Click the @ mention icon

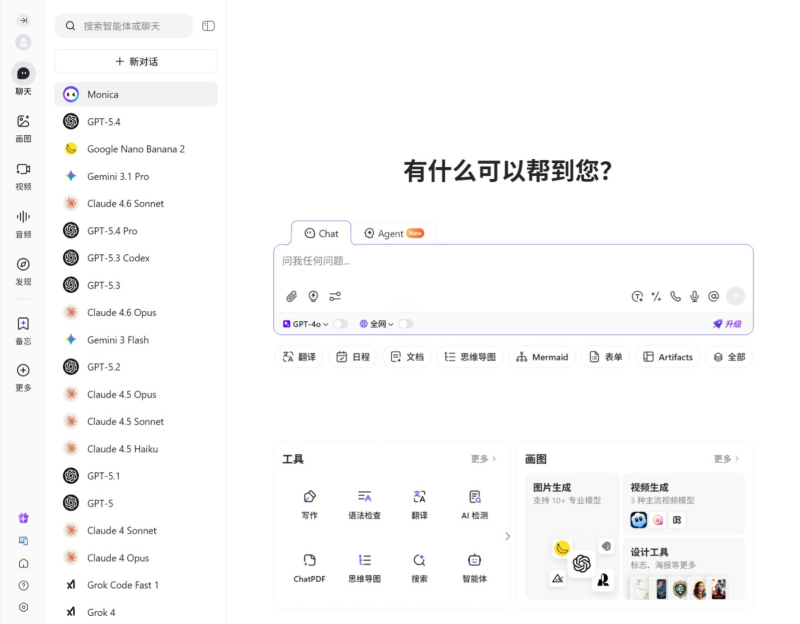coord(713,296)
